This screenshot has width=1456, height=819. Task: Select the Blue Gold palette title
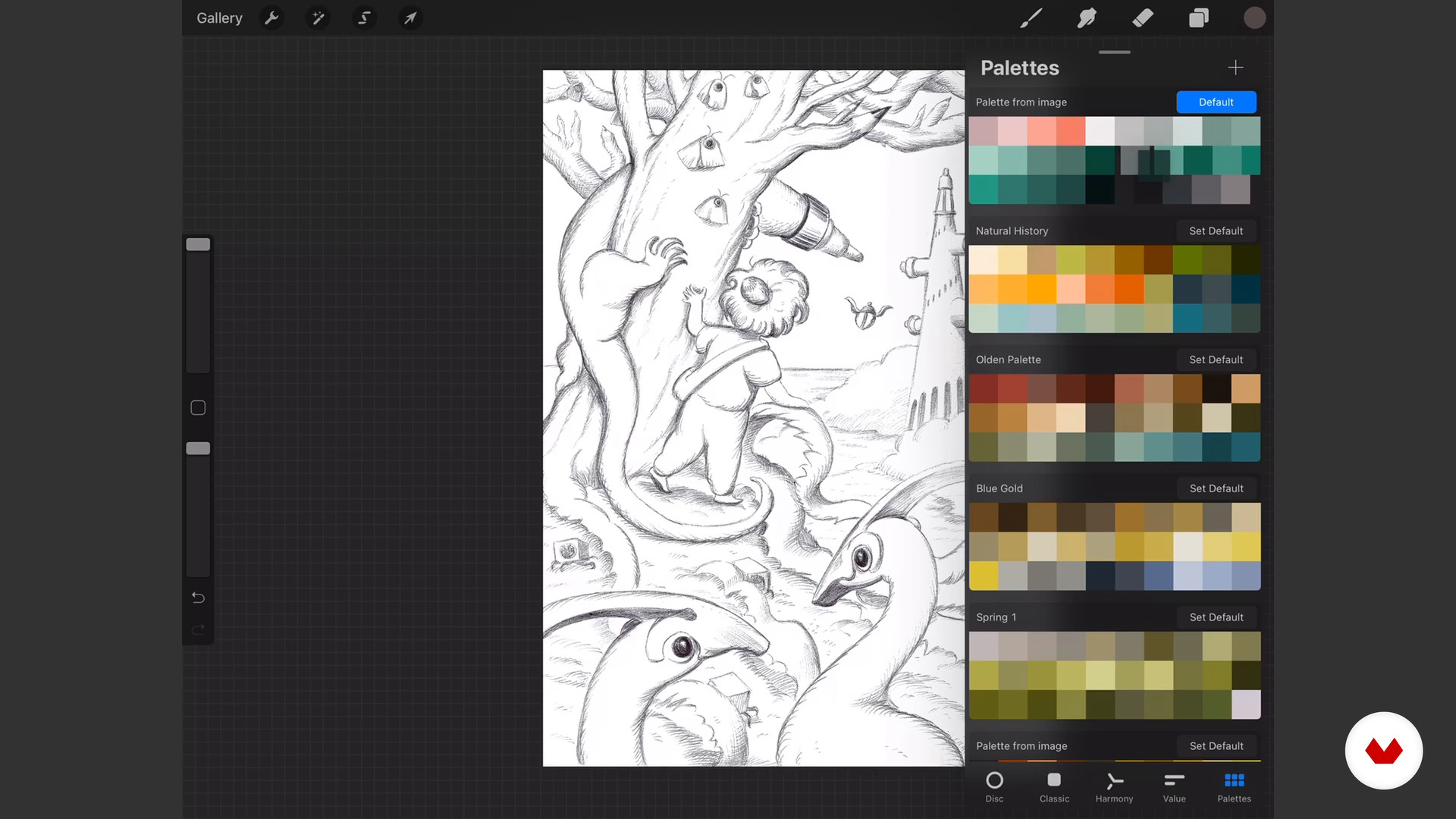coord(999,488)
